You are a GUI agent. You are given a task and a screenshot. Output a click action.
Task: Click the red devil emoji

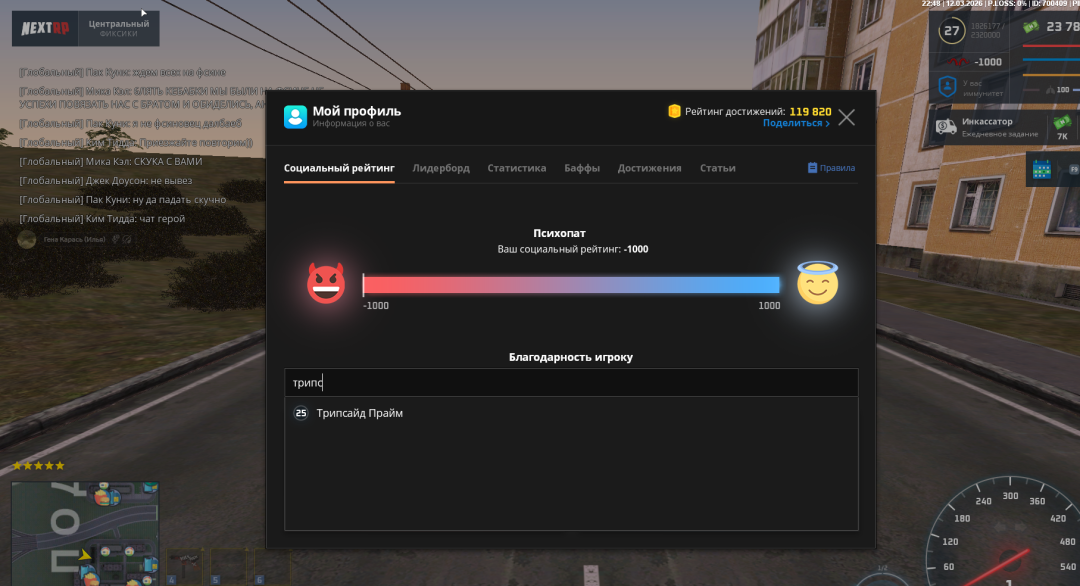326,285
